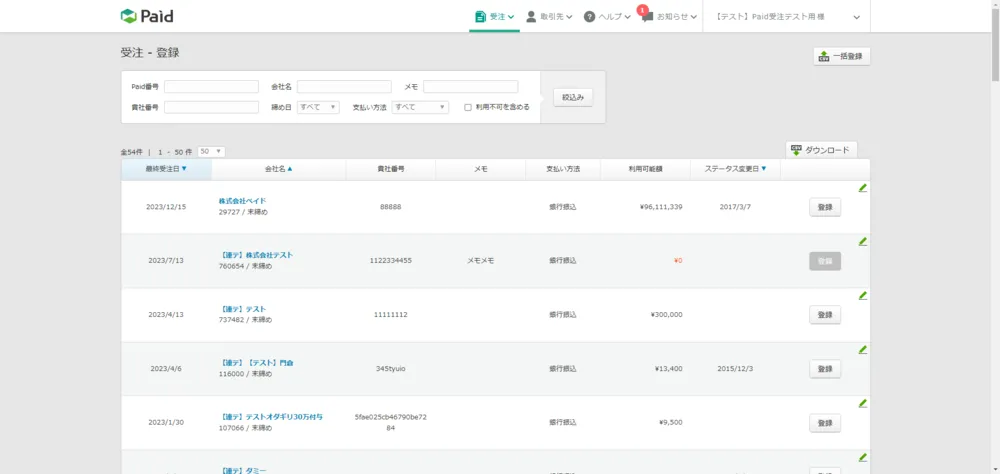
Task: Open the 取引先 menu
Action: [549, 17]
